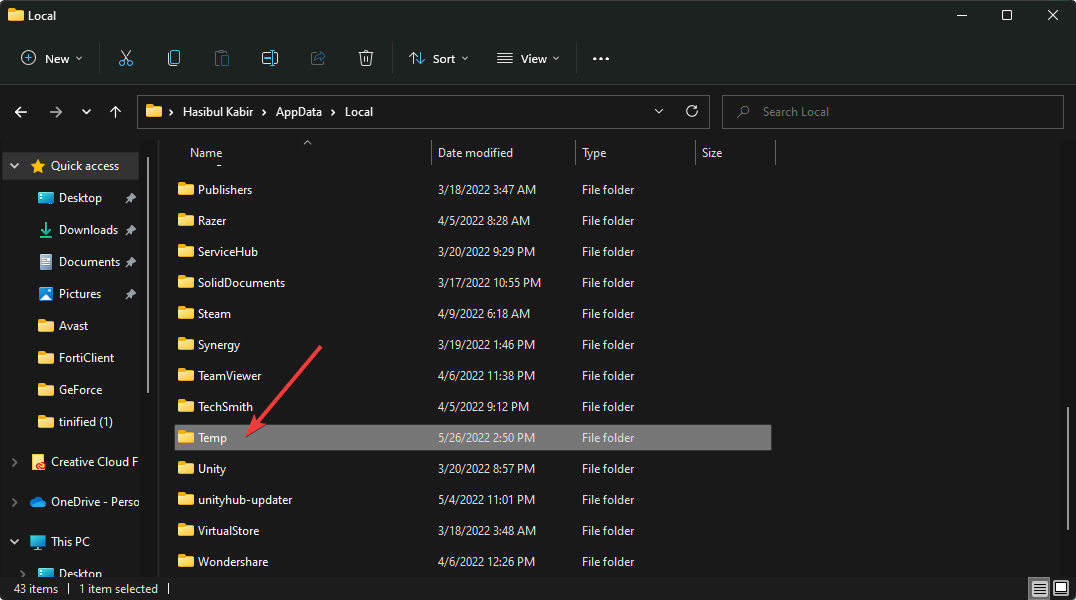
Task: Rename the selected folder
Action: (270, 58)
